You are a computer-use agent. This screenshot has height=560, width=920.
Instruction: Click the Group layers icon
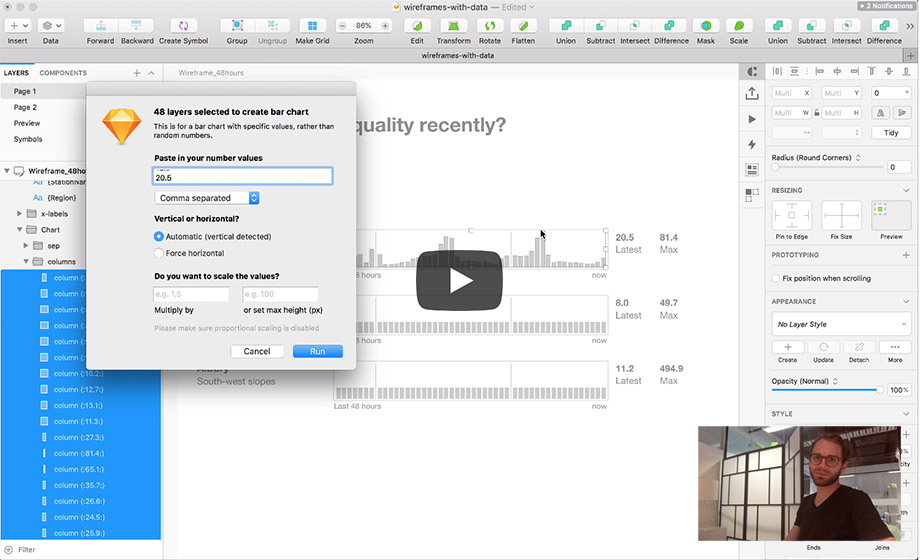(237, 25)
